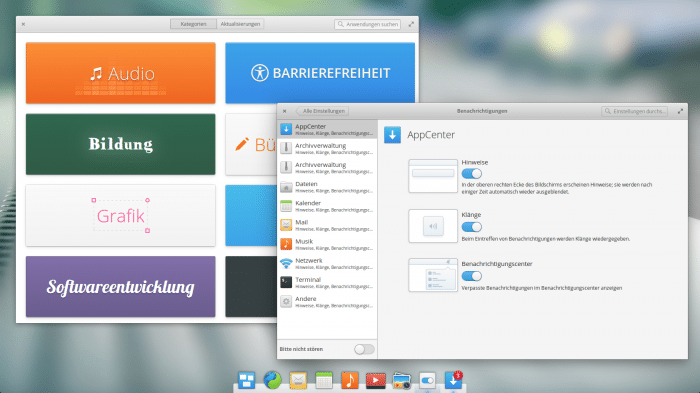Viewport: 700px width, 393px height.
Task: Maximize the Benachrichtigungen settings window
Action: click(680, 111)
